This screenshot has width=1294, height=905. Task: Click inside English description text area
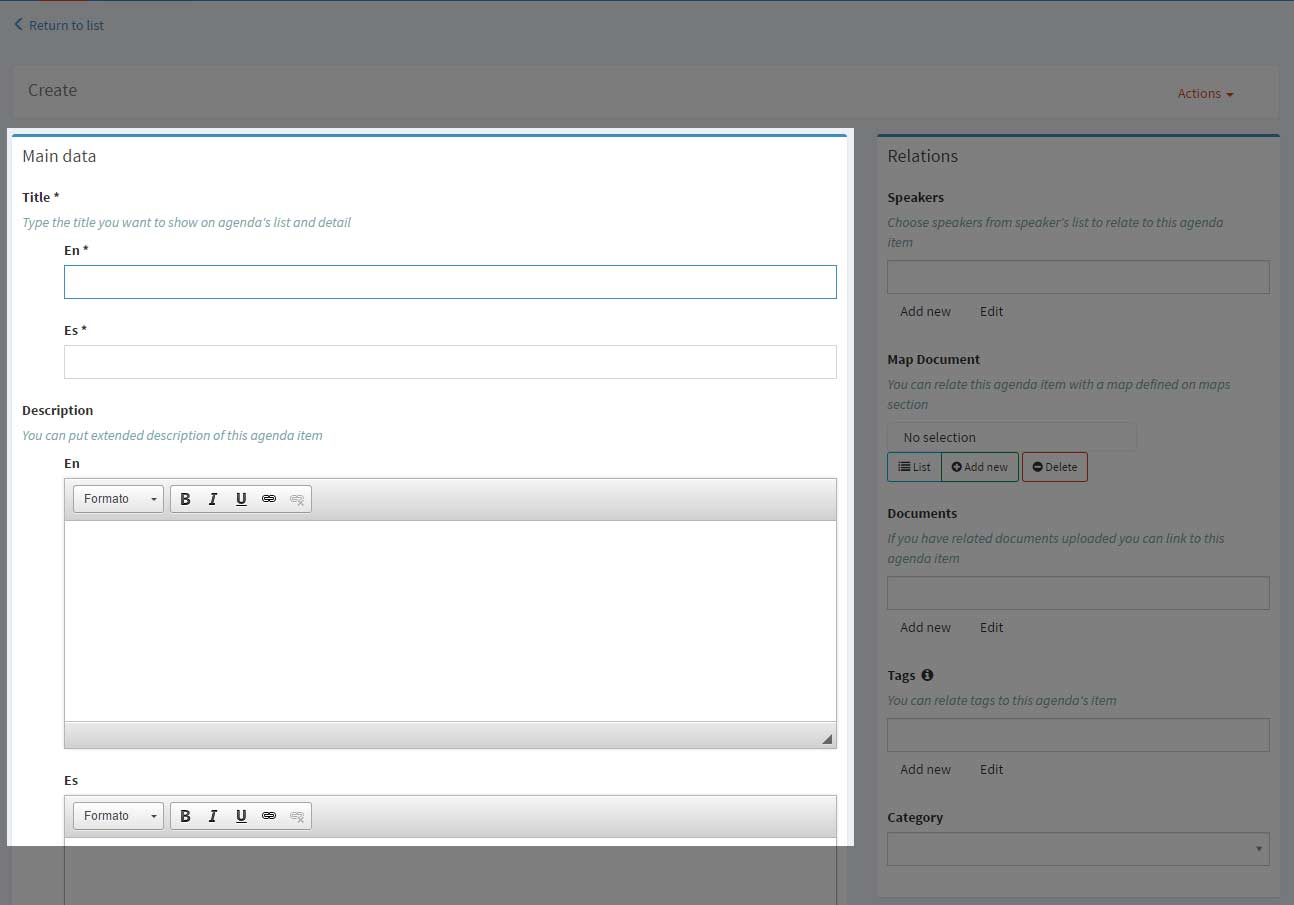point(450,621)
